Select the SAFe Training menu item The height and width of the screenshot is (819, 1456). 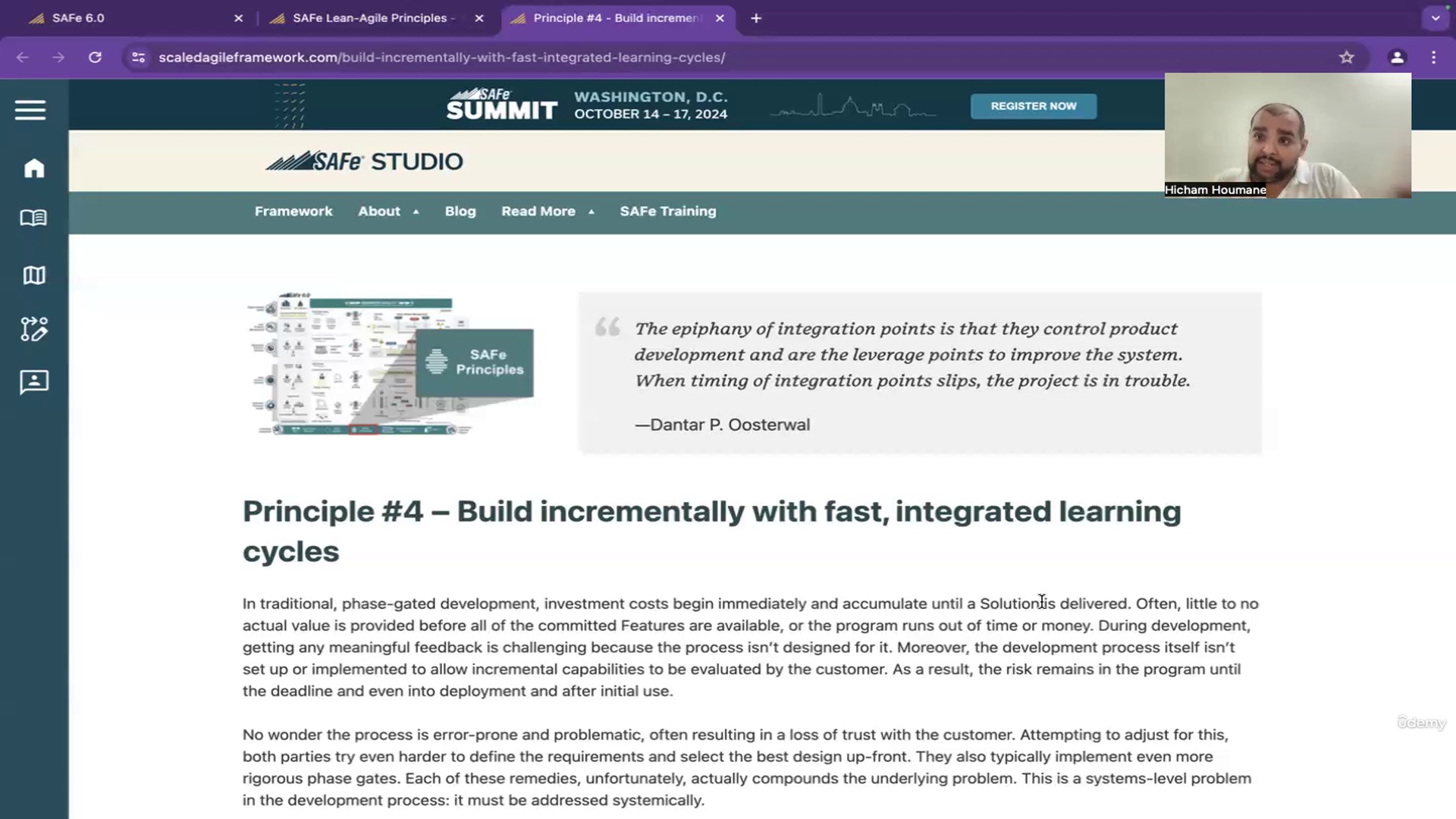668,211
